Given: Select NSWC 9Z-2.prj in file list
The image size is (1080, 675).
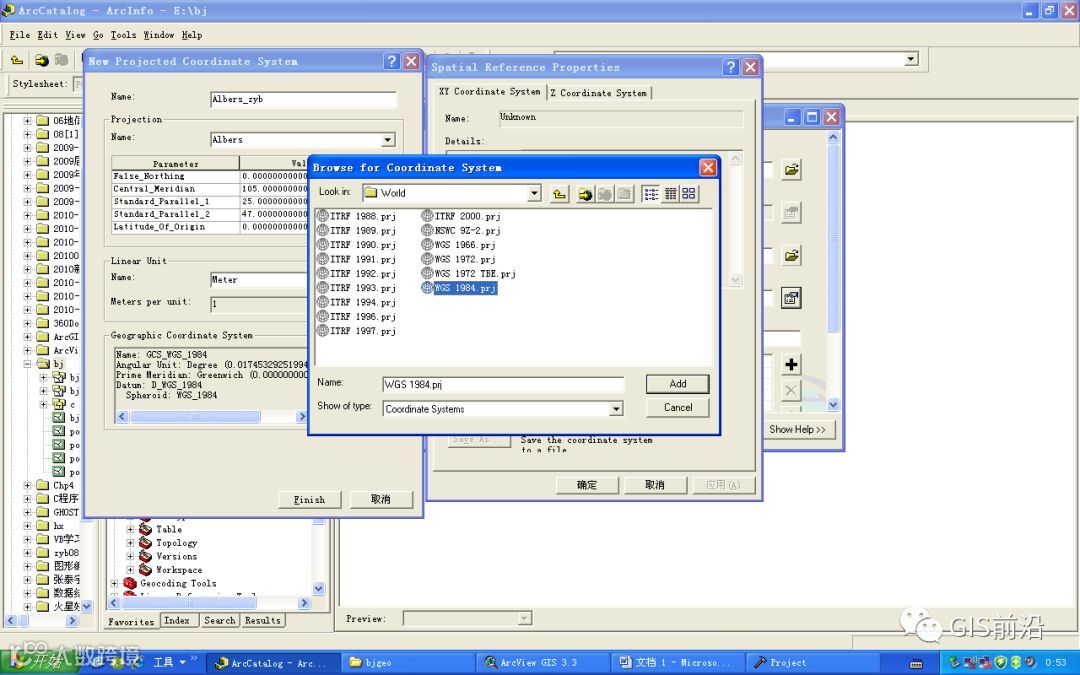Looking at the screenshot, I should click(461, 231).
